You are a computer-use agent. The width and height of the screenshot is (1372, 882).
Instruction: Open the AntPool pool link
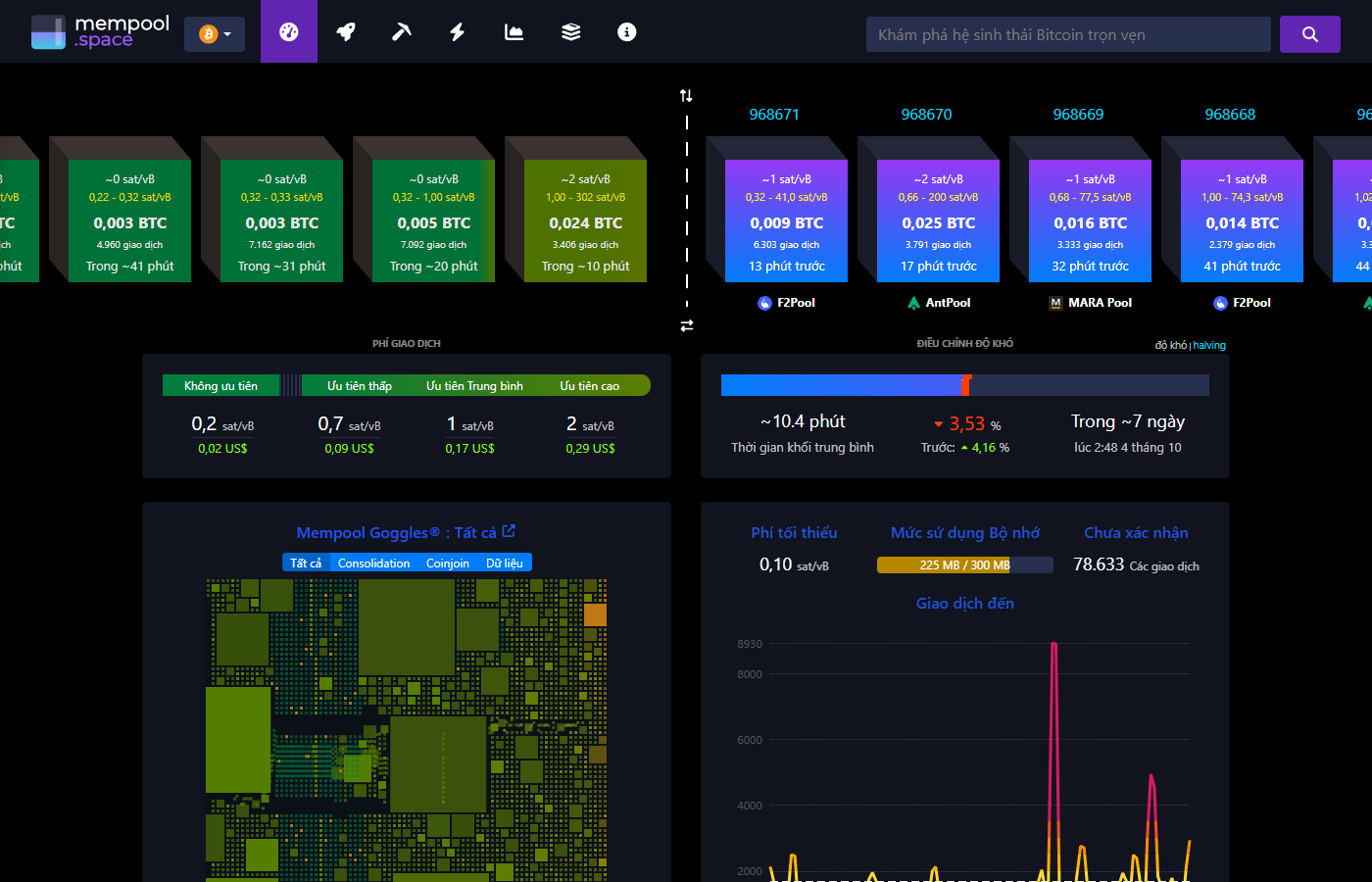938,303
